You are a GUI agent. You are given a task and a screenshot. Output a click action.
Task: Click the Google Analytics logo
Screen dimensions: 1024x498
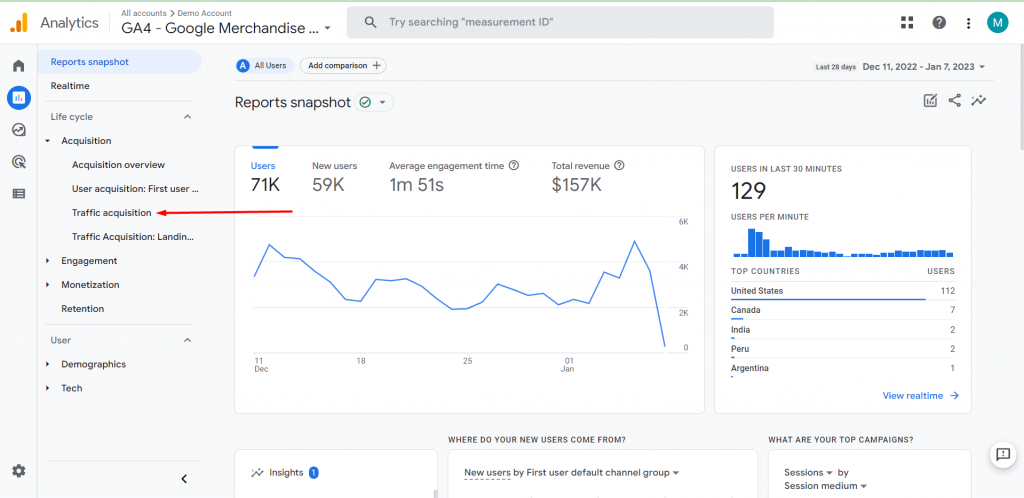click(19, 23)
